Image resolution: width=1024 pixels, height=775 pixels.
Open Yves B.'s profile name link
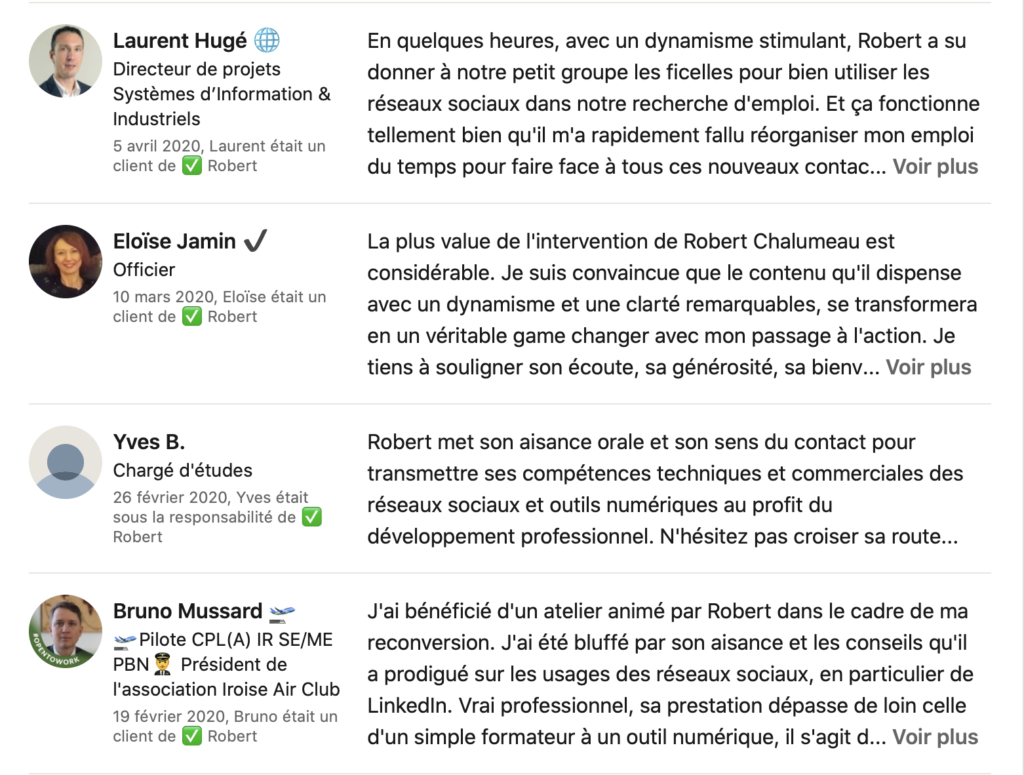coord(149,442)
